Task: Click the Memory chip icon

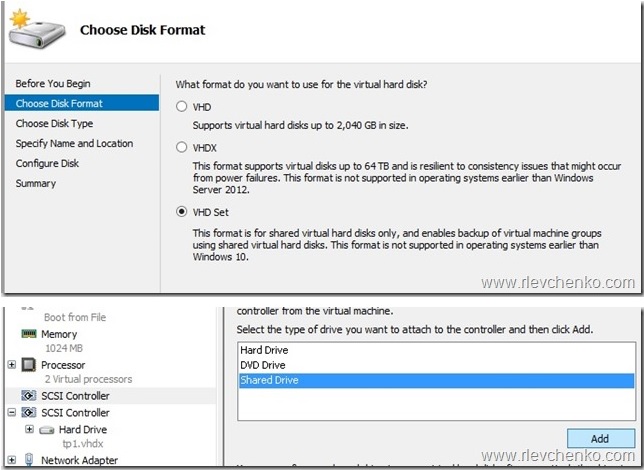Action: tap(29, 334)
